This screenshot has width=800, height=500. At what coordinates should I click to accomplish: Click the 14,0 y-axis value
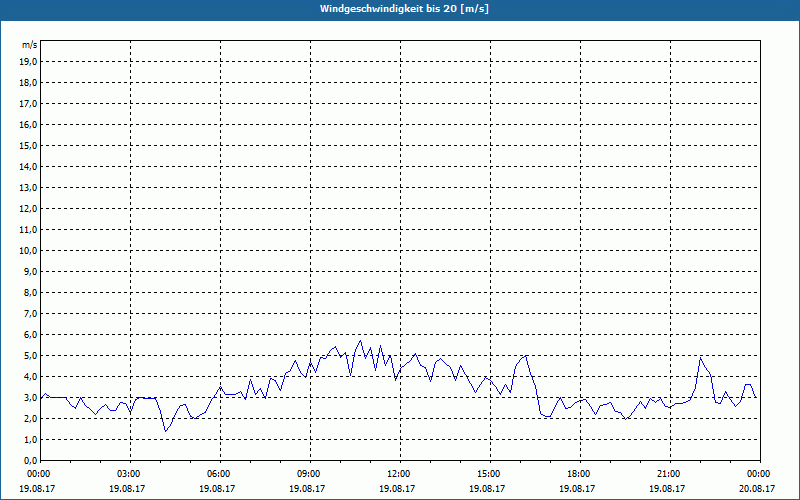point(28,166)
